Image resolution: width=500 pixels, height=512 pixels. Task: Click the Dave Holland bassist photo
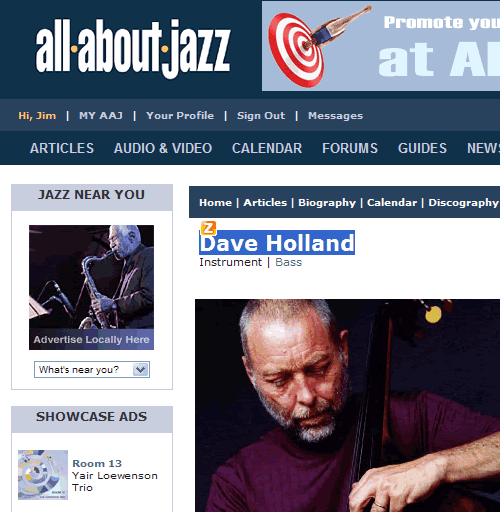pyautogui.click(x=347, y=405)
